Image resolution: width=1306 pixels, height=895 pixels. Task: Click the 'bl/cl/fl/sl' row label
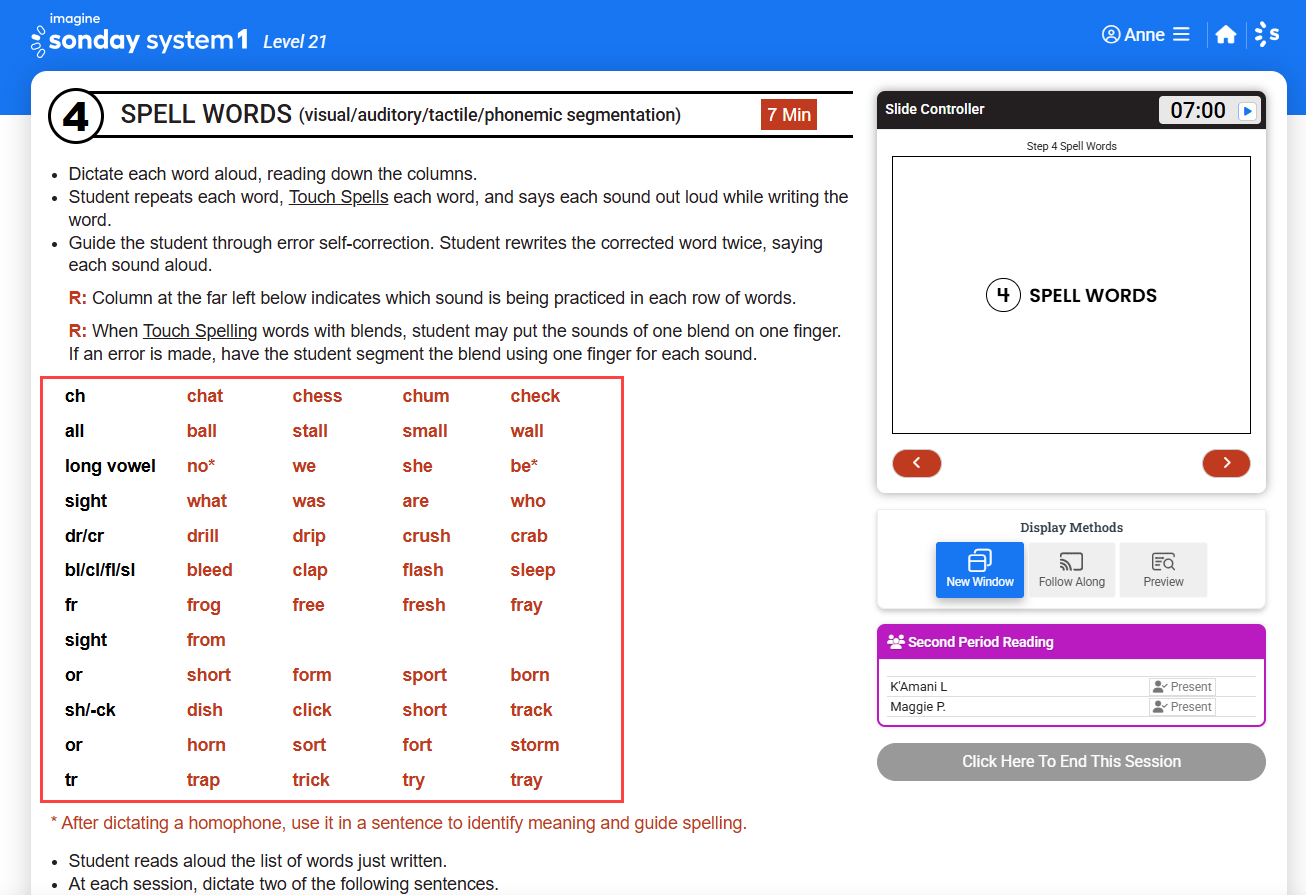(100, 570)
